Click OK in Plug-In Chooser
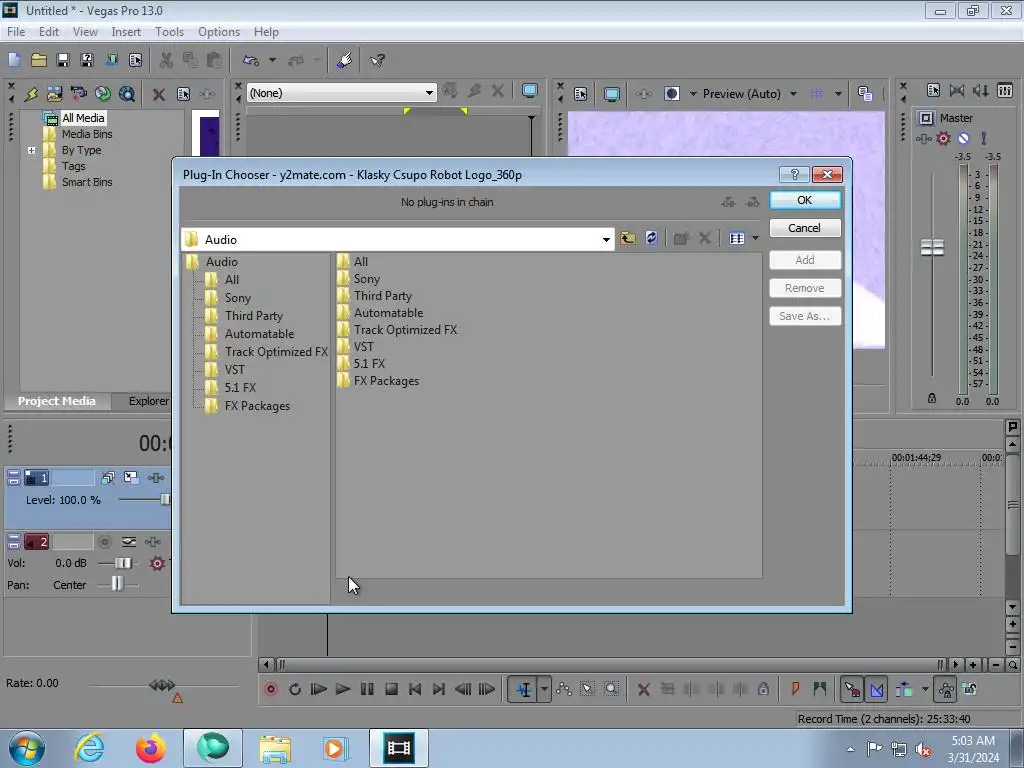The width and height of the screenshot is (1024, 768). 805,200
